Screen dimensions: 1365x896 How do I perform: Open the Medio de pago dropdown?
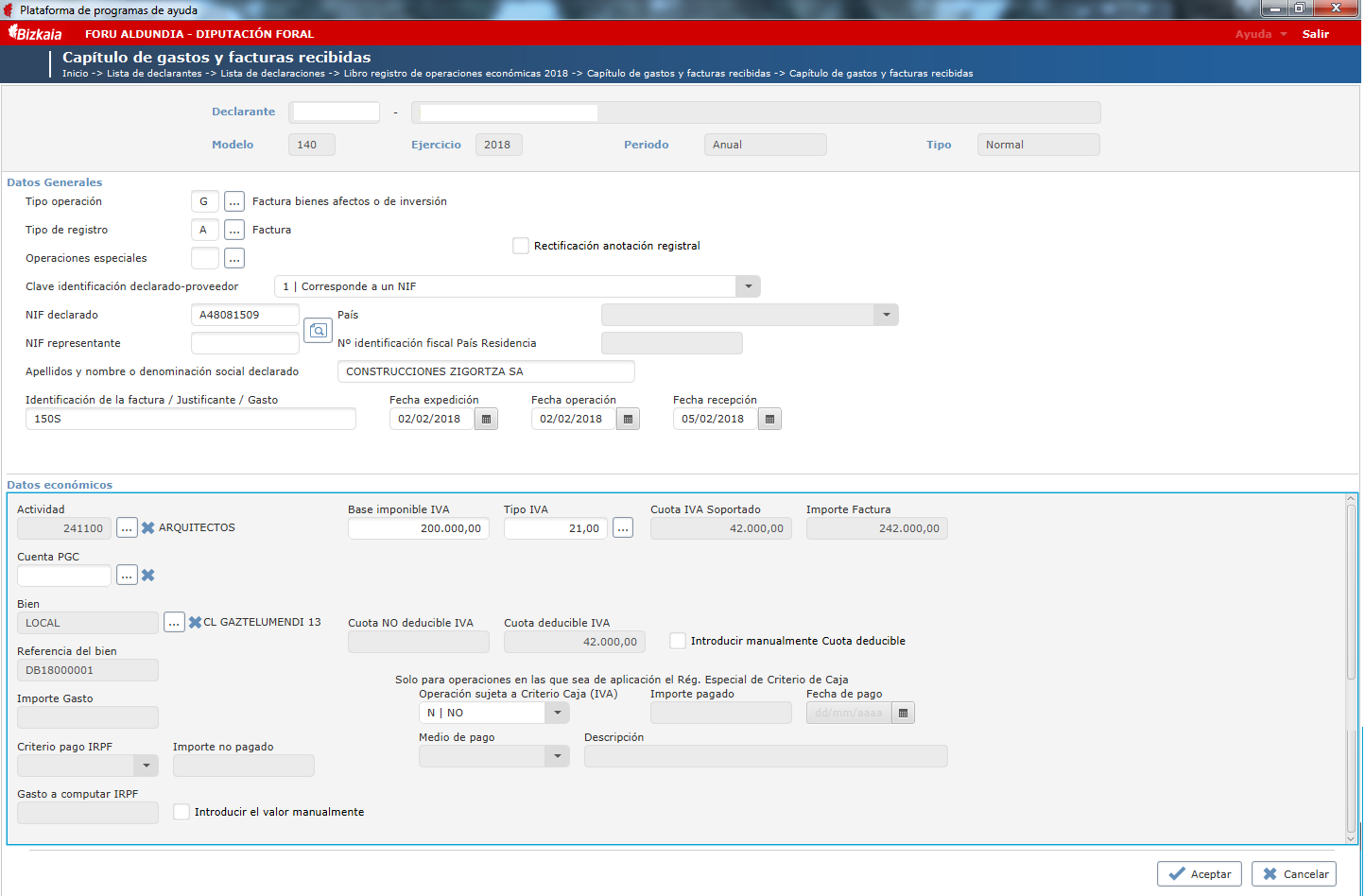[x=557, y=756]
